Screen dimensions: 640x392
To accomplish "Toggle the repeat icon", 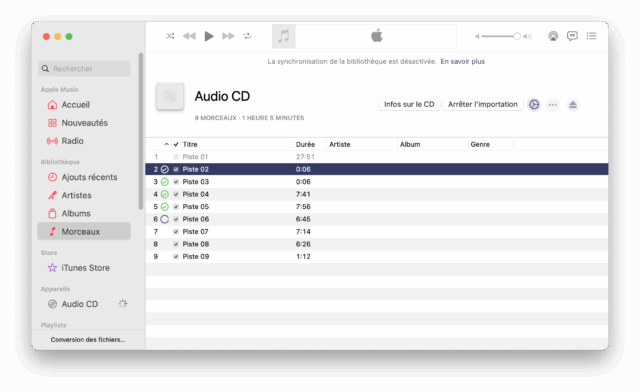I will (x=247, y=36).
